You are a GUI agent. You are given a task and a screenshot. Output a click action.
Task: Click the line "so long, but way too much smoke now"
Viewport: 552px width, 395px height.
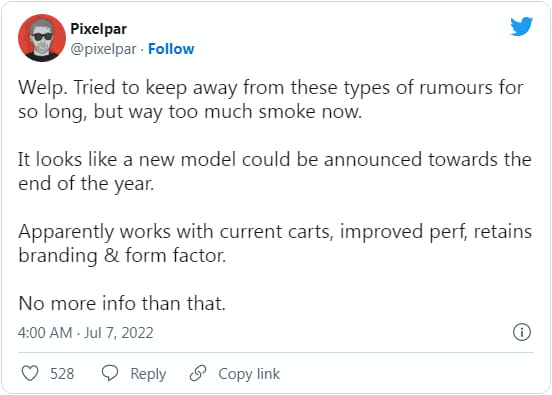[x=190, y=112]
